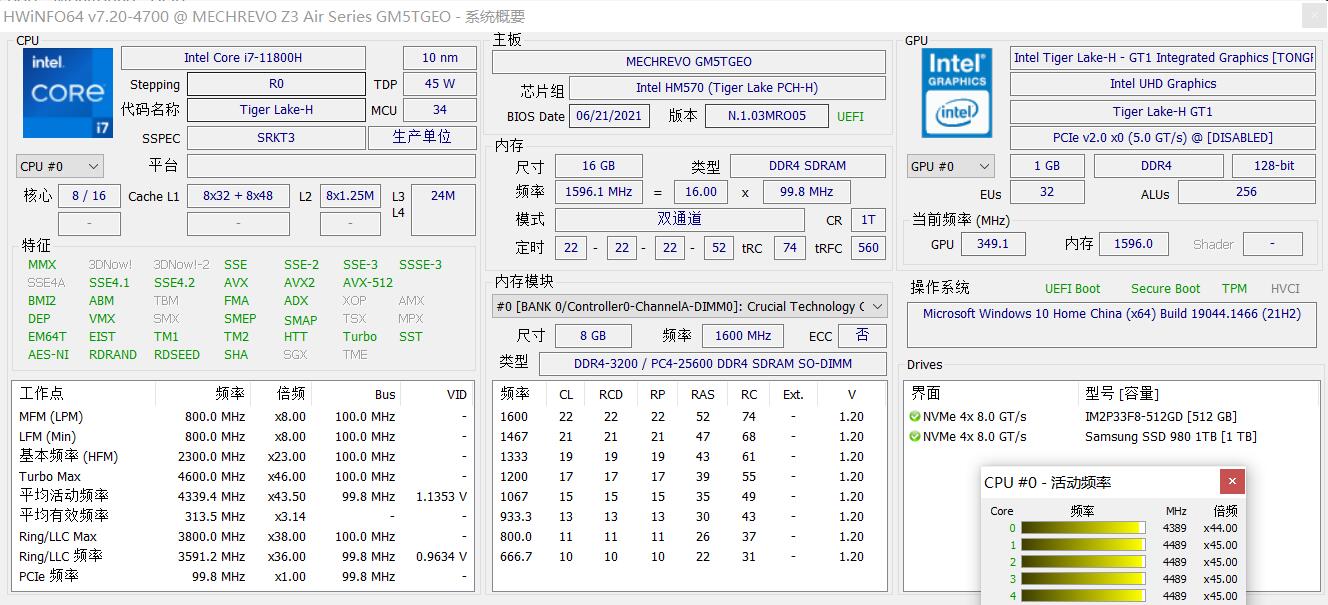Click the 10 nm process value

(440, 58)
